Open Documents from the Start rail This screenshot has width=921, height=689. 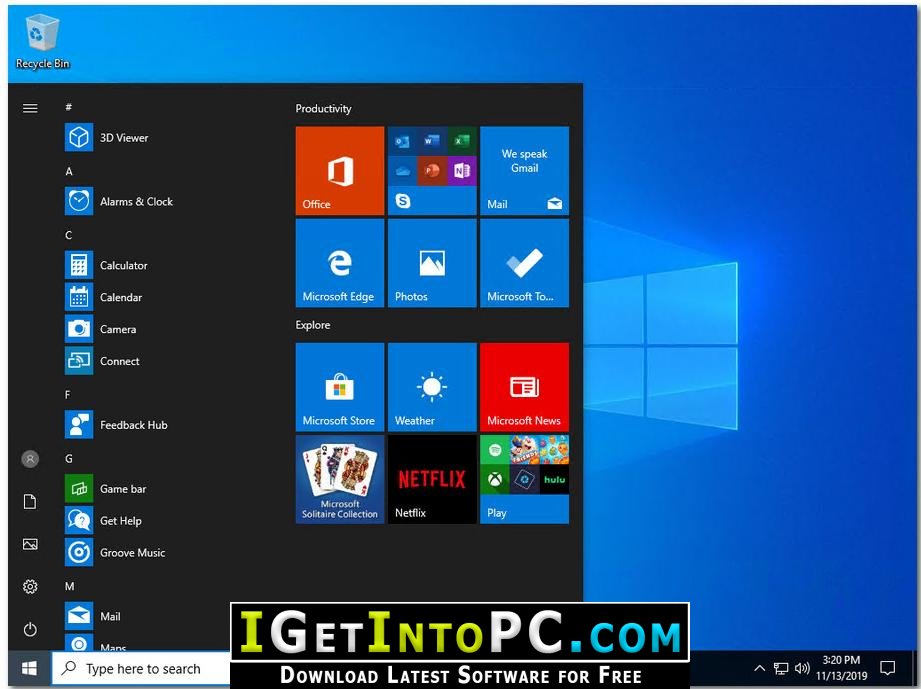(x=30, y=501)
